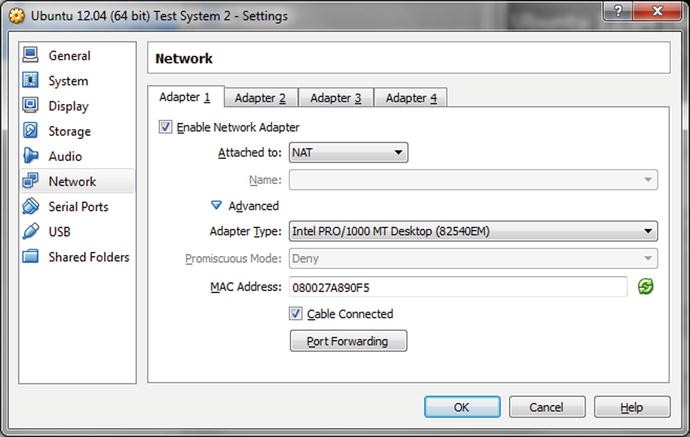Select Network label in the sidebar
This screenshot has width=690, height=437.
tap(72, 181)
